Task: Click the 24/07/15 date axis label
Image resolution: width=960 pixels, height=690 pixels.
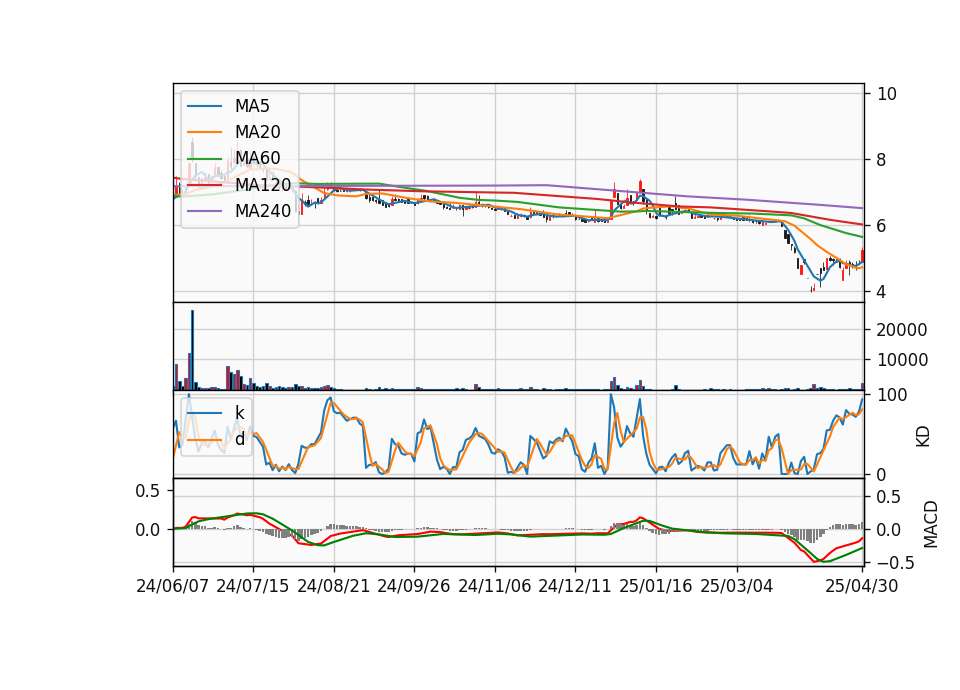Action: pyautogui.click(x=253, y=586)
